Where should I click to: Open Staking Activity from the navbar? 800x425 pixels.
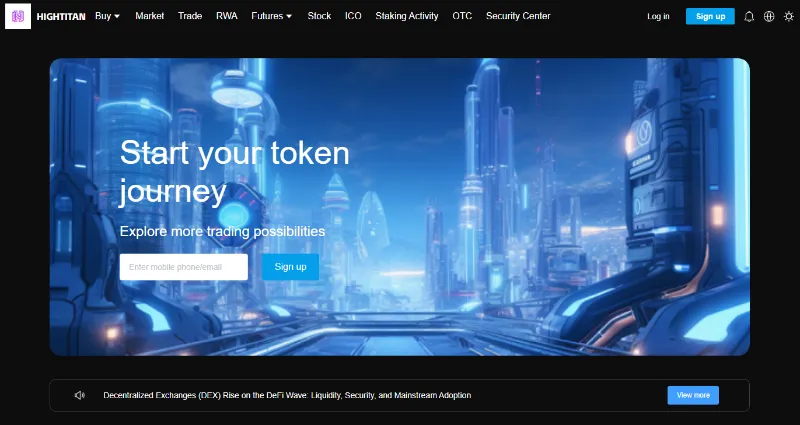[x=407, y=16]
